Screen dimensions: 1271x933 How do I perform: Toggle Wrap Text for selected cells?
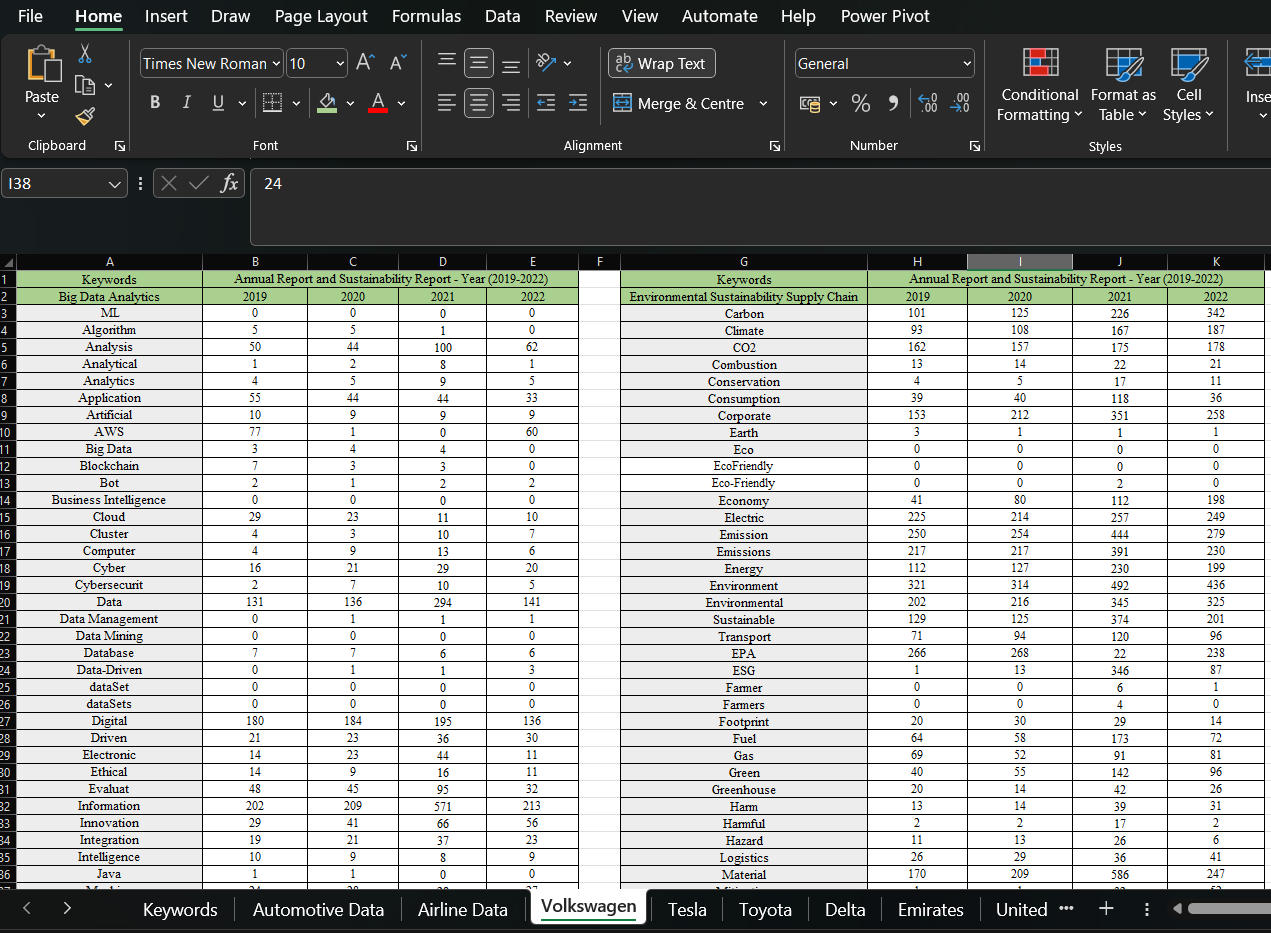[661, 63]
